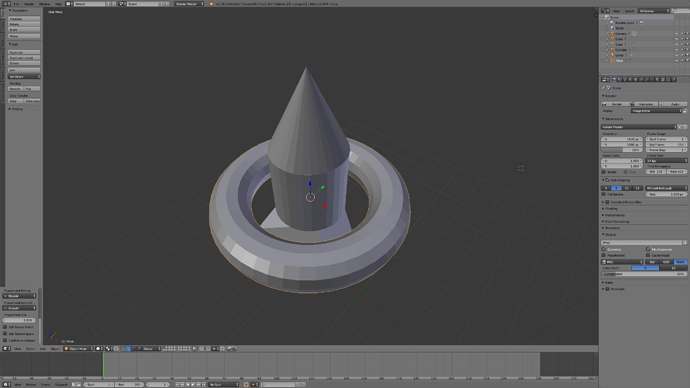Open the World properties tab icon
The height and width of the screenshot is (388, 690).
(x=630, y=79)
